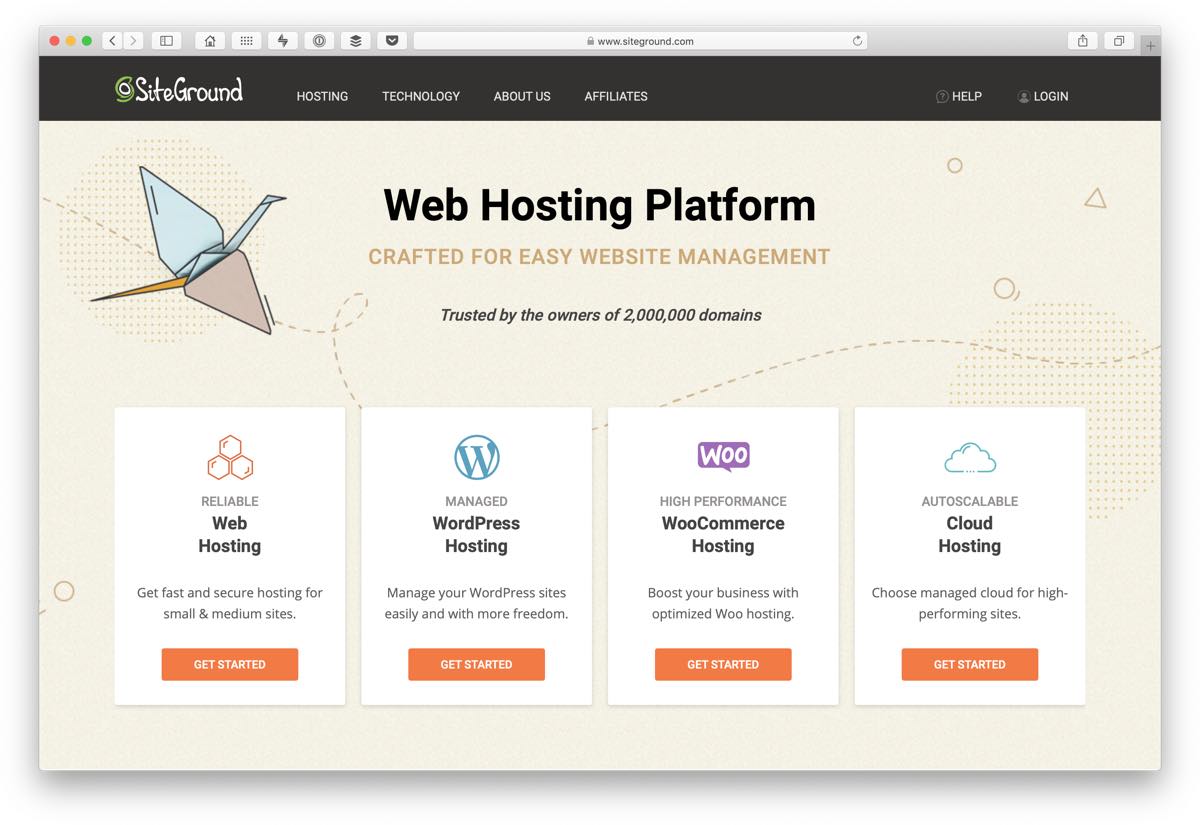Click the Cloud Hosting cloud icon
The image size is (1200, 825).
[970, 458]
